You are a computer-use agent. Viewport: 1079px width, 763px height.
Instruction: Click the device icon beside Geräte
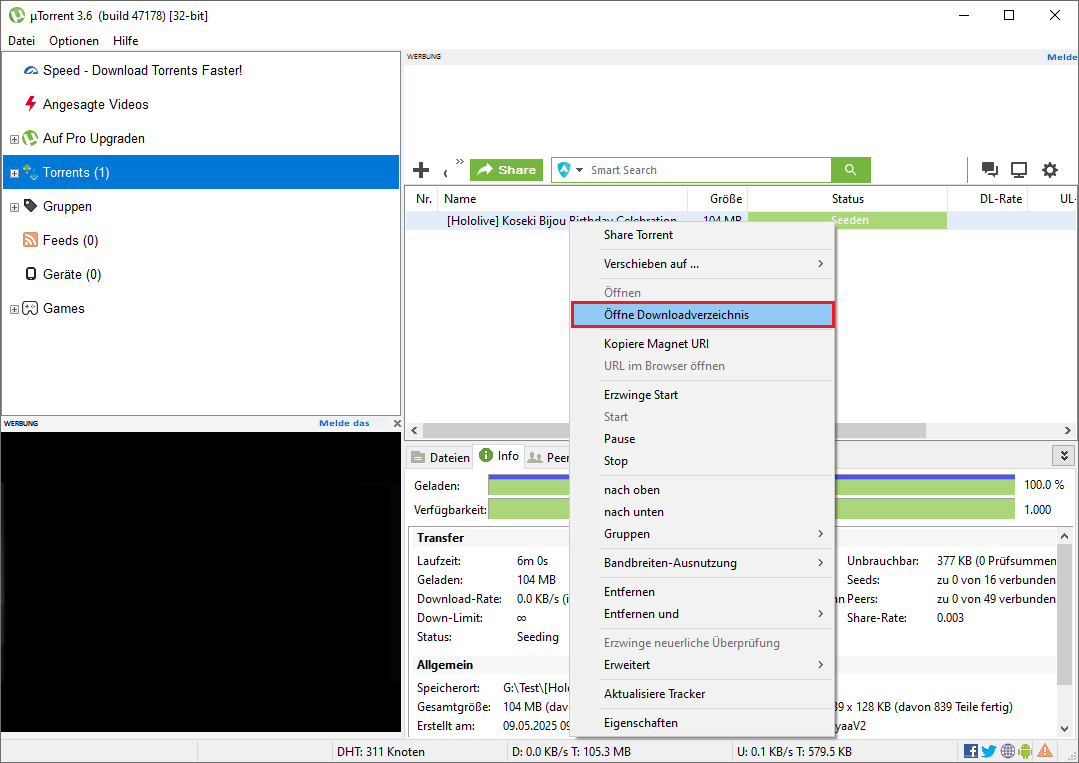click(30, 274)
